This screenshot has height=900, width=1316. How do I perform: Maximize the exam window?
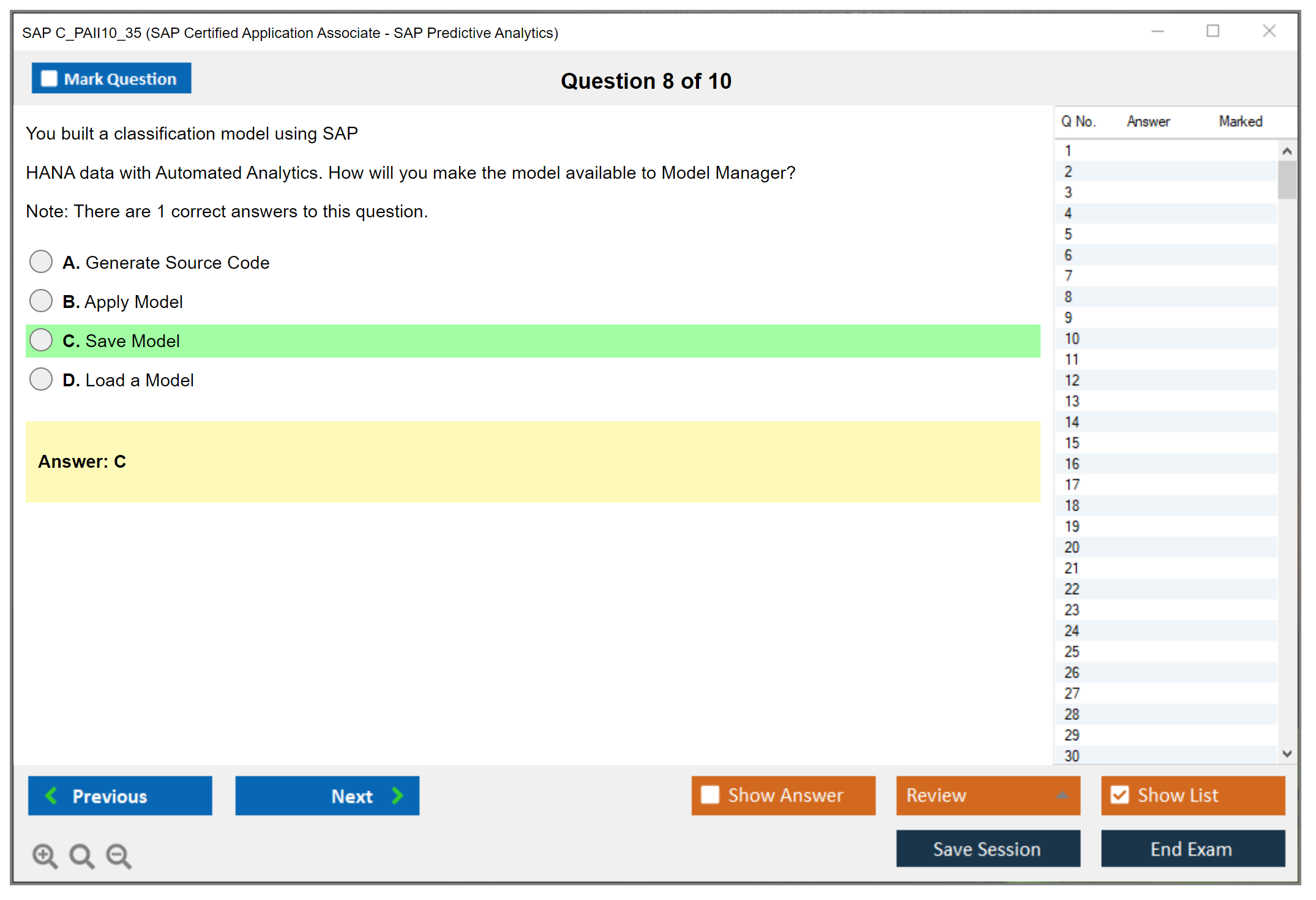pyautogui.click(x=1213, y=31)
